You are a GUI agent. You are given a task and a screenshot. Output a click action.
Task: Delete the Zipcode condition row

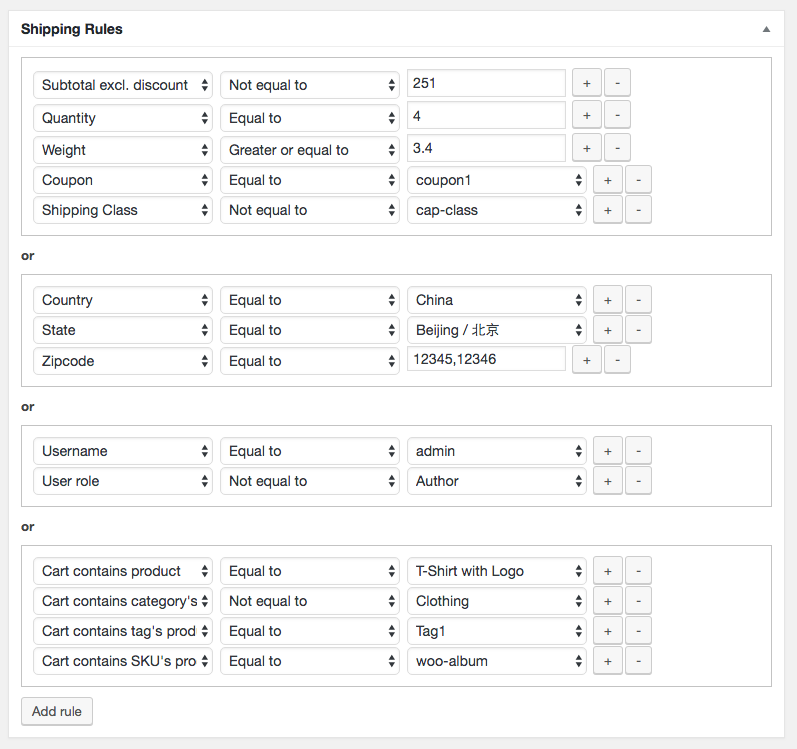pos(617,360)
